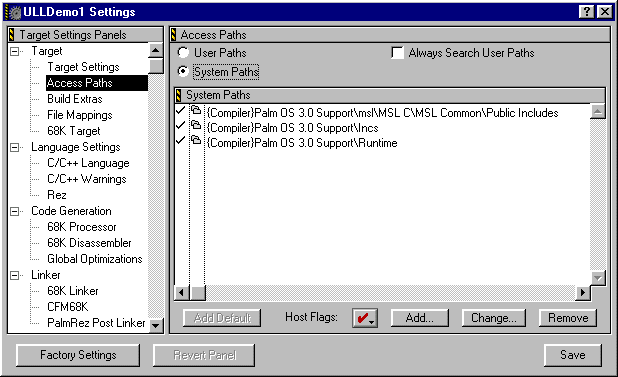Click System Paths list scroll up arrow

598,111
